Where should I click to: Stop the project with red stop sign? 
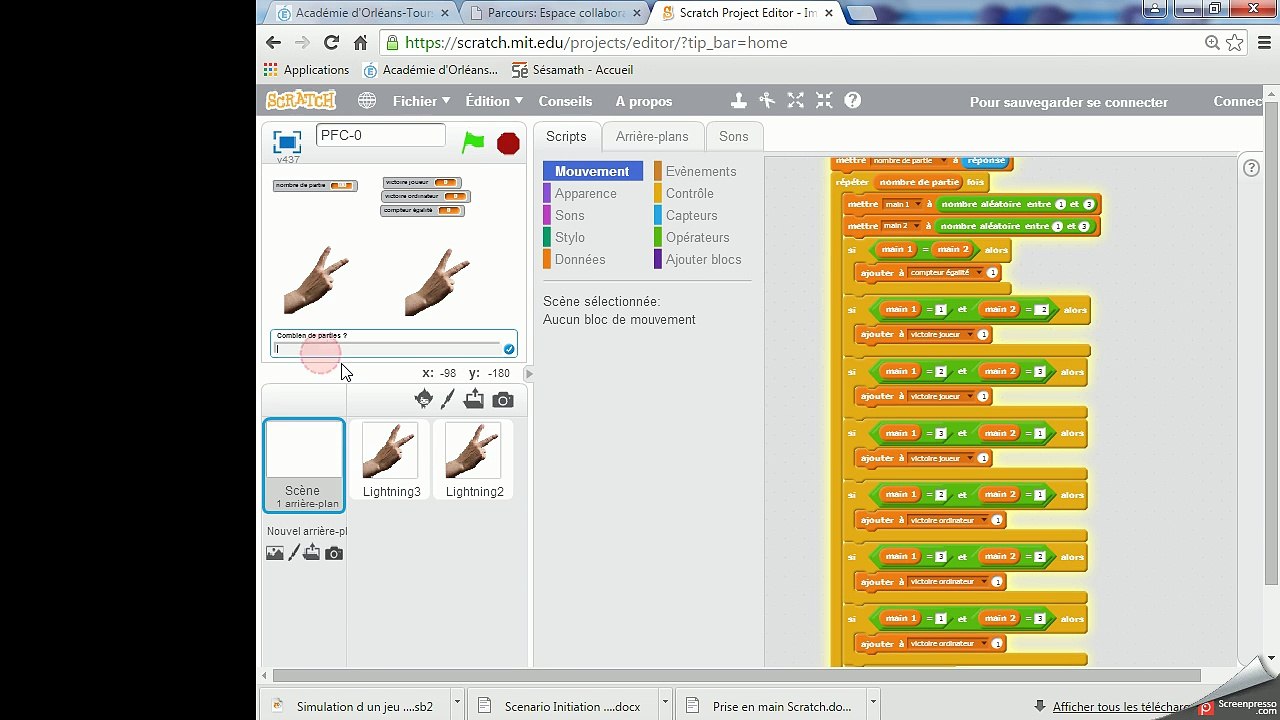[x=508, y=143]
